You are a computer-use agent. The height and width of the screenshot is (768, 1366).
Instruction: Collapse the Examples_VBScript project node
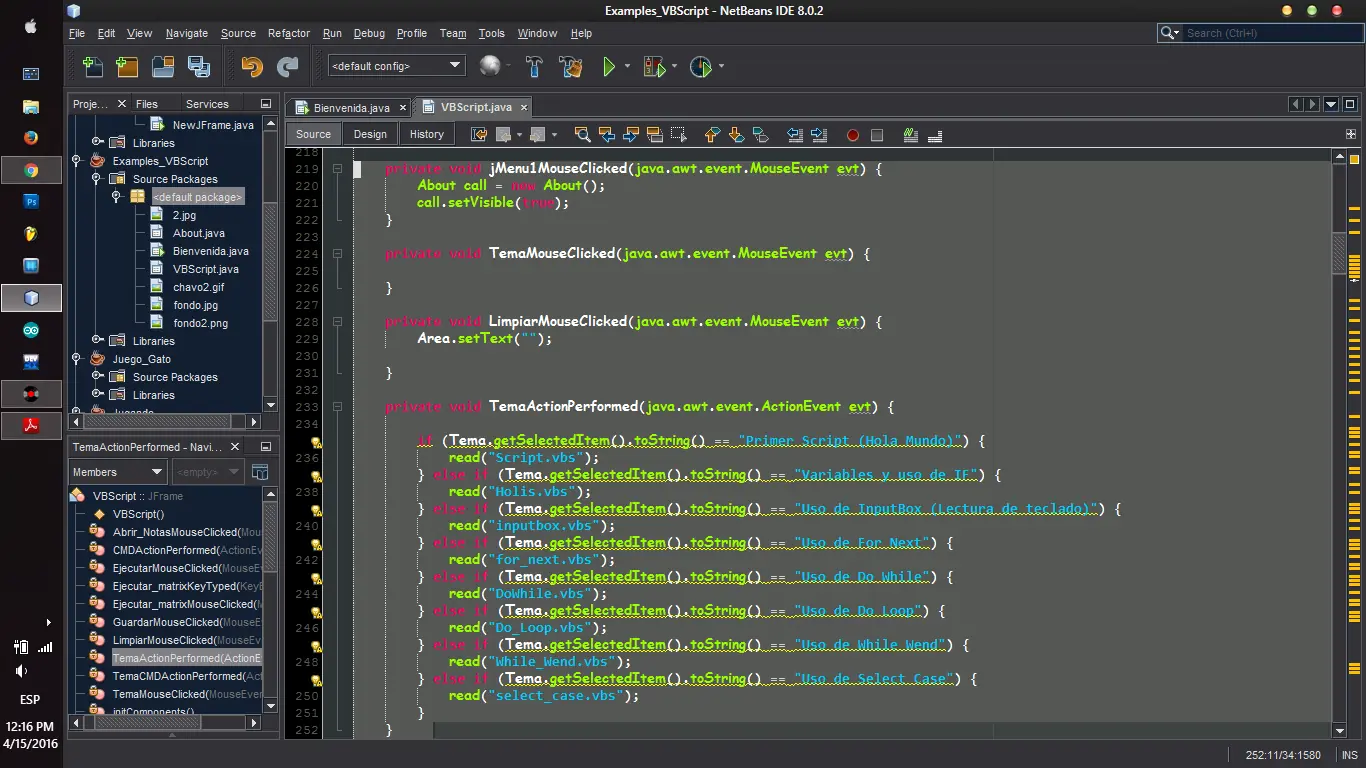click(x=76, y=161)
